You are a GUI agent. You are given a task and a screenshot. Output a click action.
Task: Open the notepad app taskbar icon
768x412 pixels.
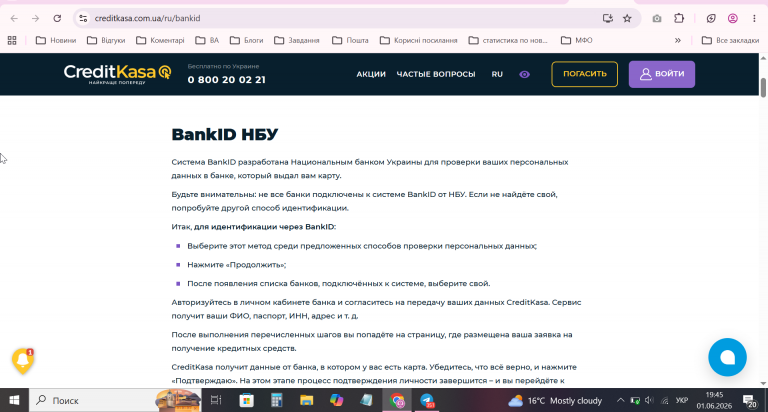point(366,400)
